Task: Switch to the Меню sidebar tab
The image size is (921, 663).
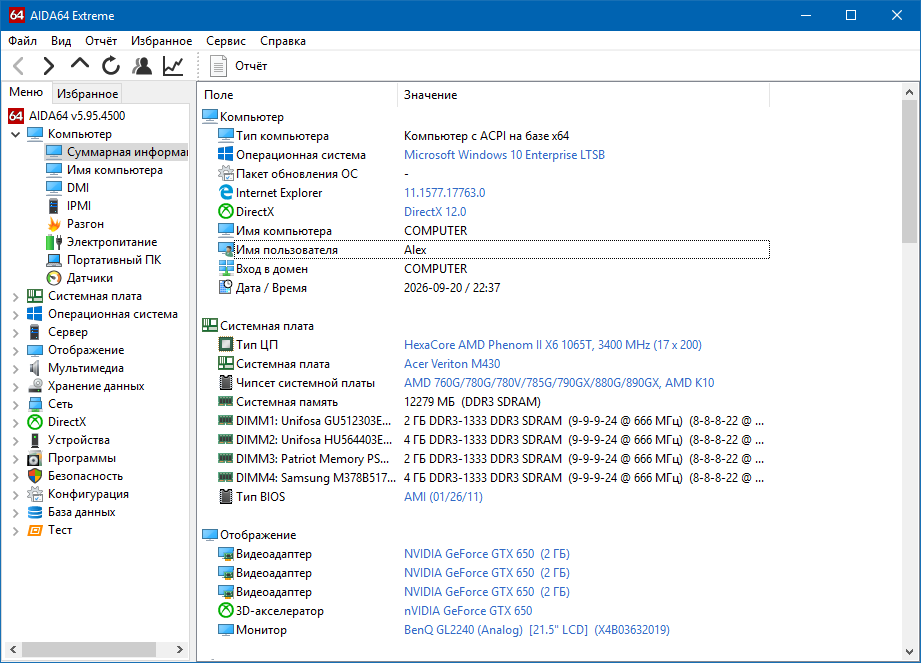Action: coord(26,92)
